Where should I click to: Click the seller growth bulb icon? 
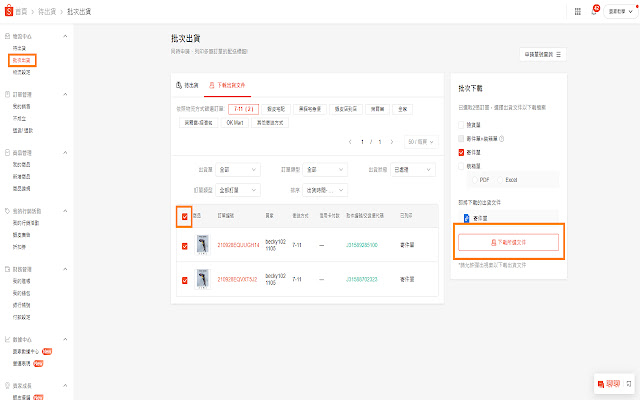(7, 385)
